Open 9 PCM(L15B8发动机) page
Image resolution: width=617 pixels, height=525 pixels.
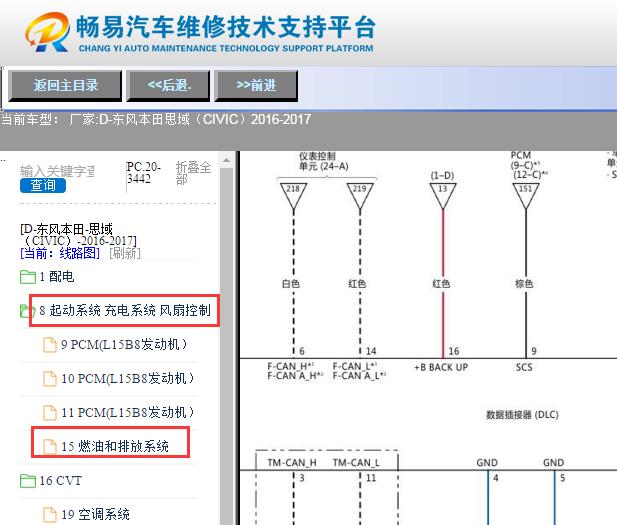[124, 345]
